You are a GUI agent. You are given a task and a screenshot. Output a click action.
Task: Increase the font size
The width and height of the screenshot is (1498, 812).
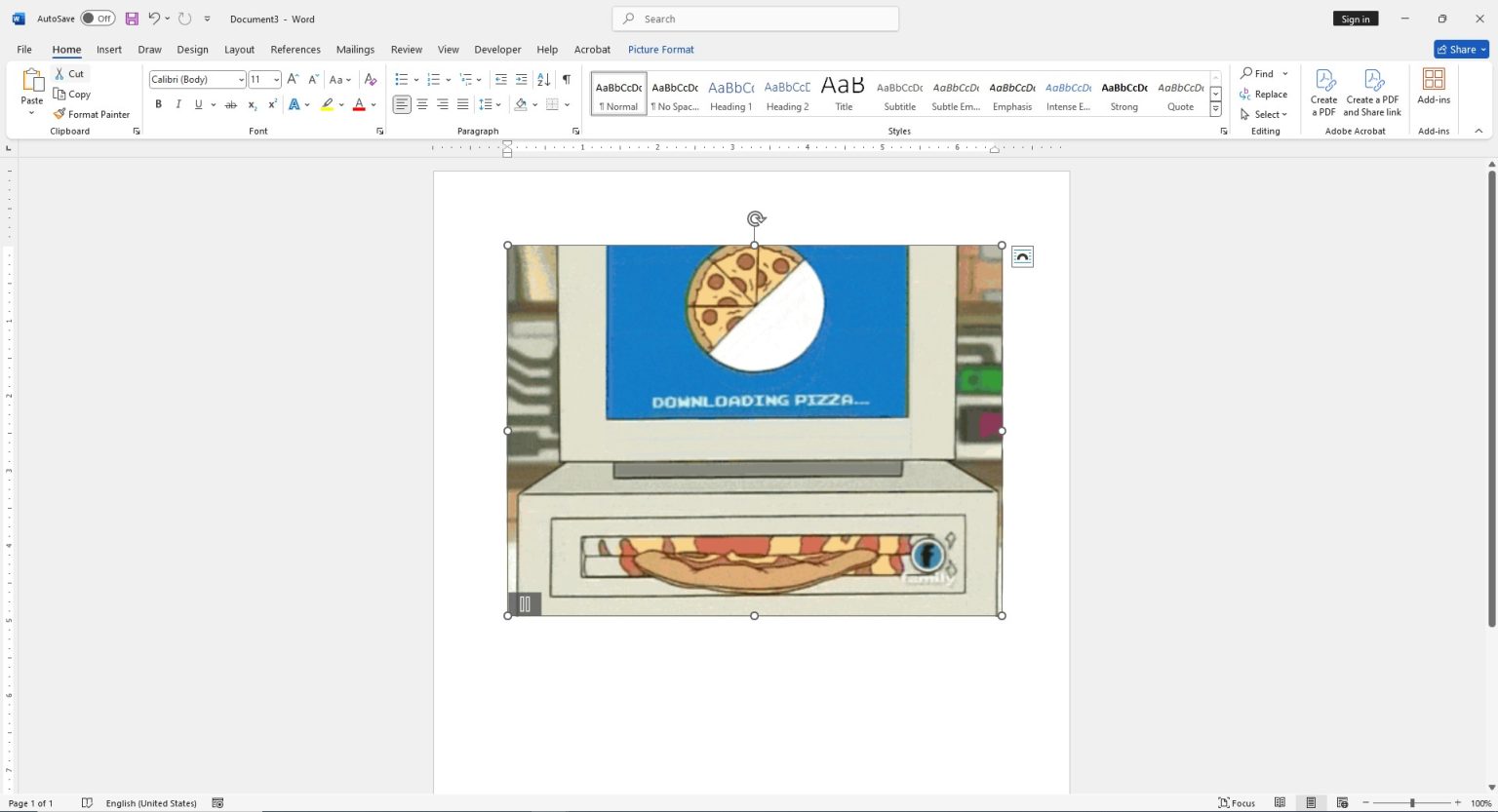(x=293, y=79)
